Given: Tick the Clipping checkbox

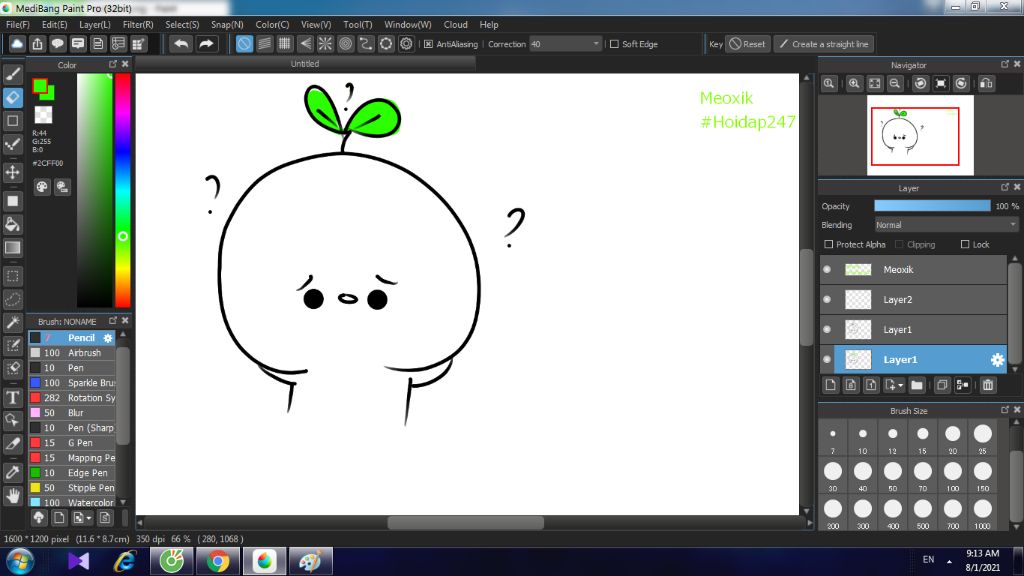Looking at the screenshot, I should pos(899,244).
